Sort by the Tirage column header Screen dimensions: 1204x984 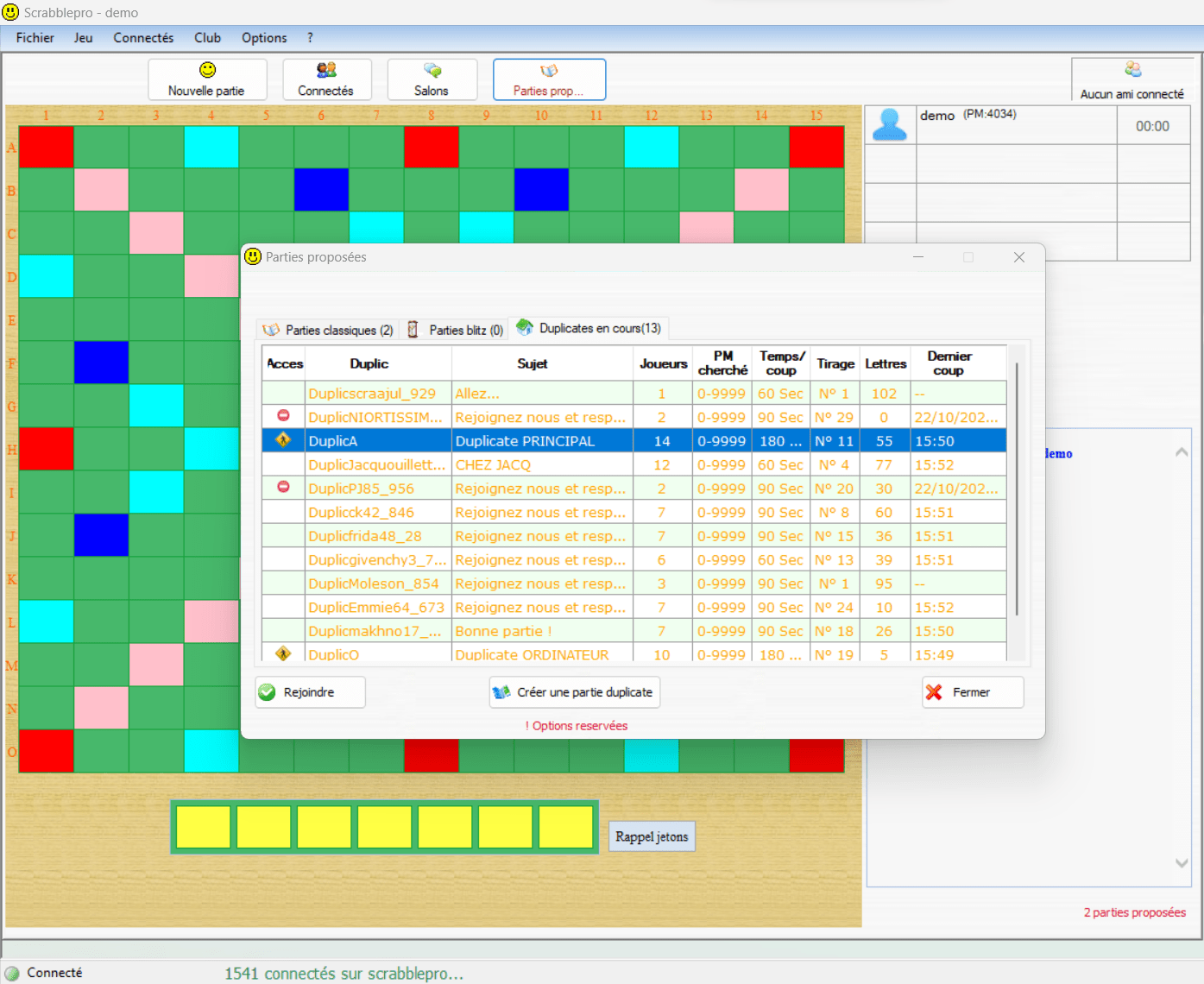pos(835,363)
